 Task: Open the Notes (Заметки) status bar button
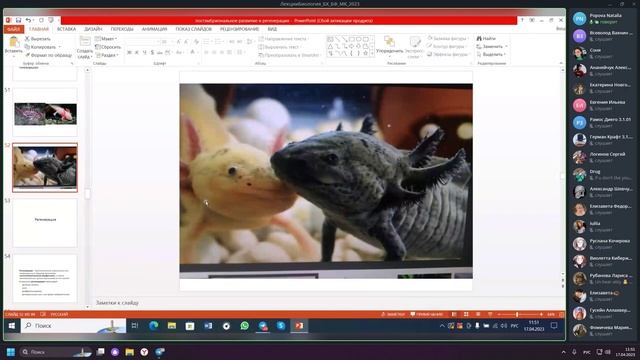click(393, 314)
